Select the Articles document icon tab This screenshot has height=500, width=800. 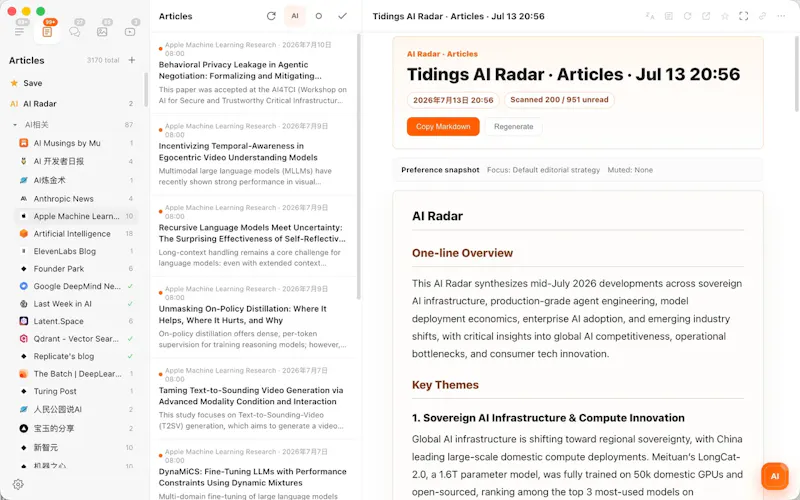(47, 32)
